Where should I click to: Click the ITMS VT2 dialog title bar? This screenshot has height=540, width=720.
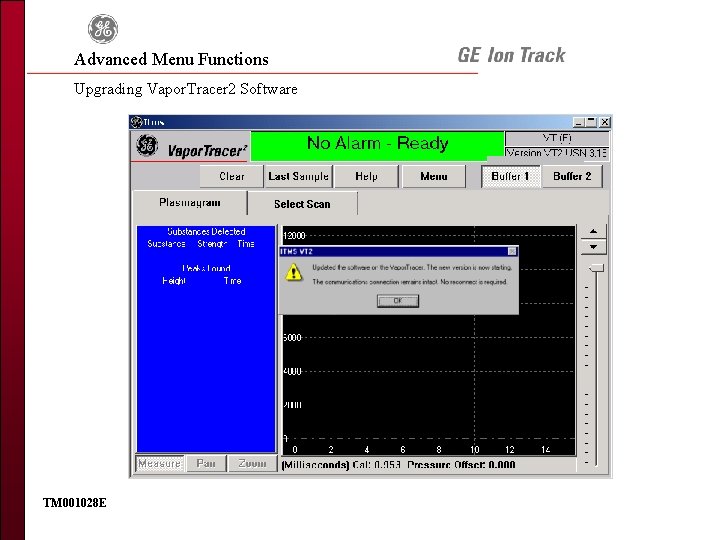(x=398, y=251)
